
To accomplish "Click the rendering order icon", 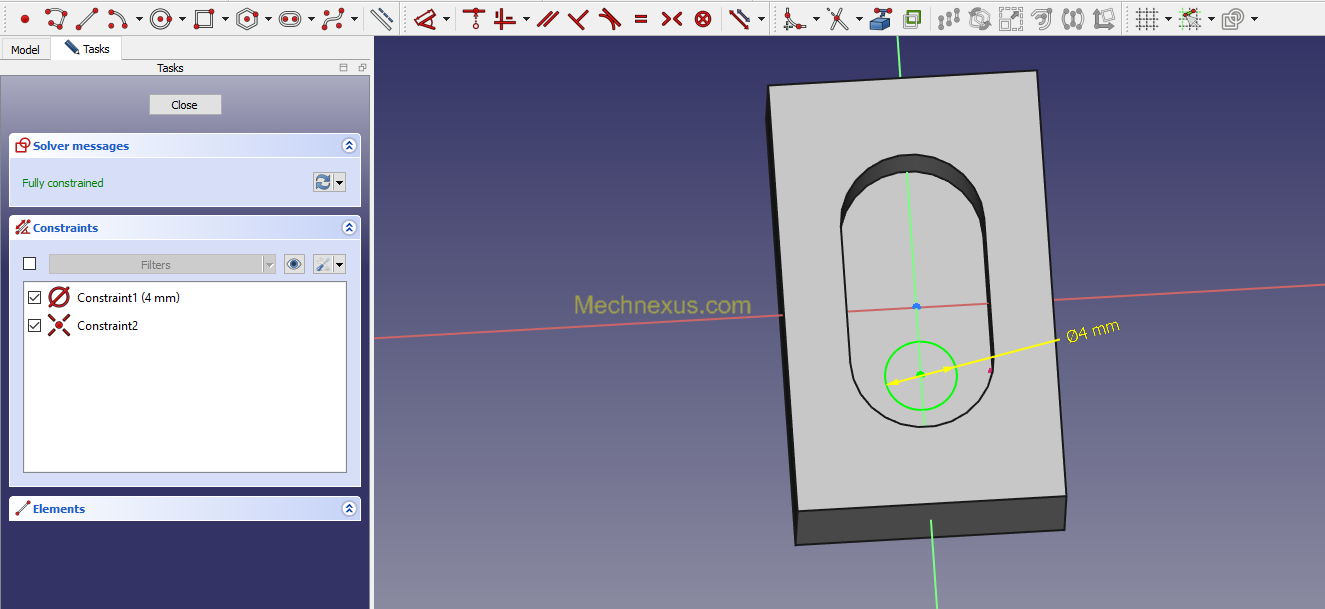I will [x=1233, y=18].
